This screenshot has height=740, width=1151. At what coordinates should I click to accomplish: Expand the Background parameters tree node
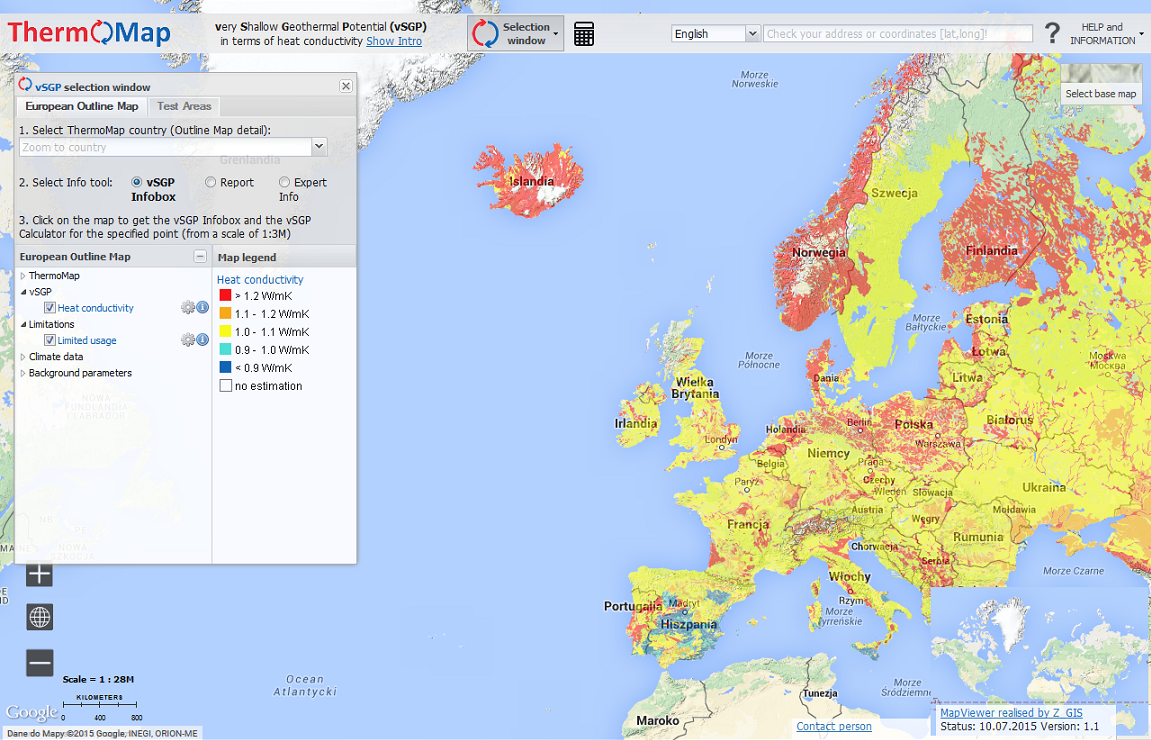tap(23, 373)
